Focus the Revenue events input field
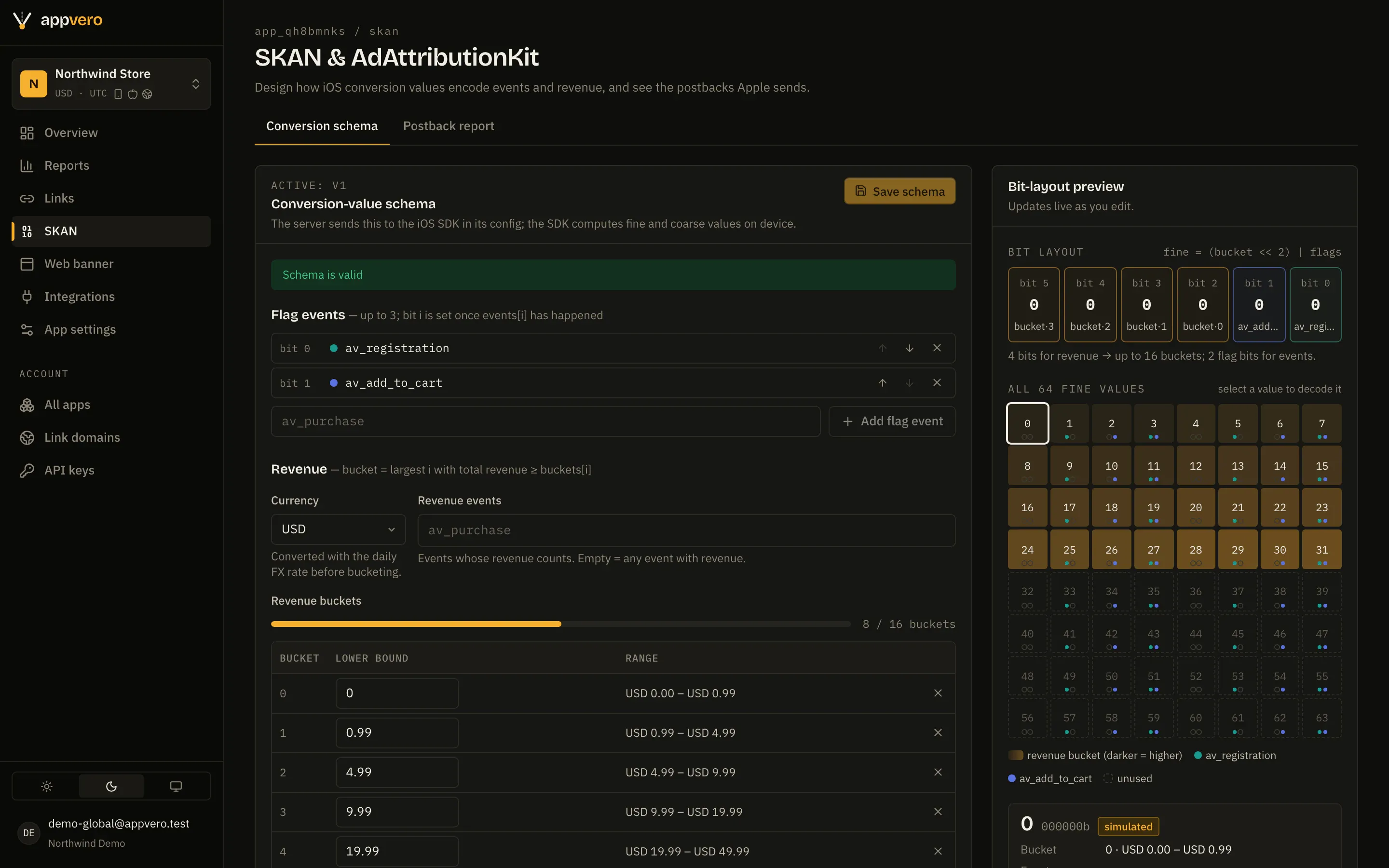1389x868 pixels. pos(686,530)
